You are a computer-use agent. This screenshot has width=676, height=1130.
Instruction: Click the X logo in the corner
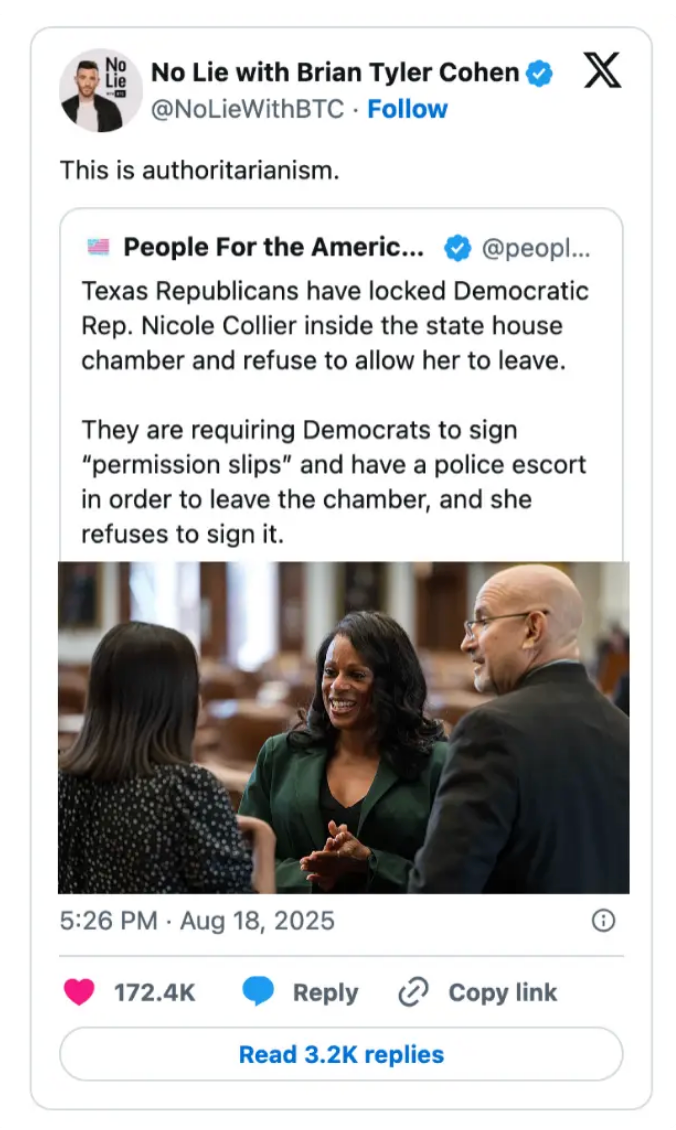604,70
